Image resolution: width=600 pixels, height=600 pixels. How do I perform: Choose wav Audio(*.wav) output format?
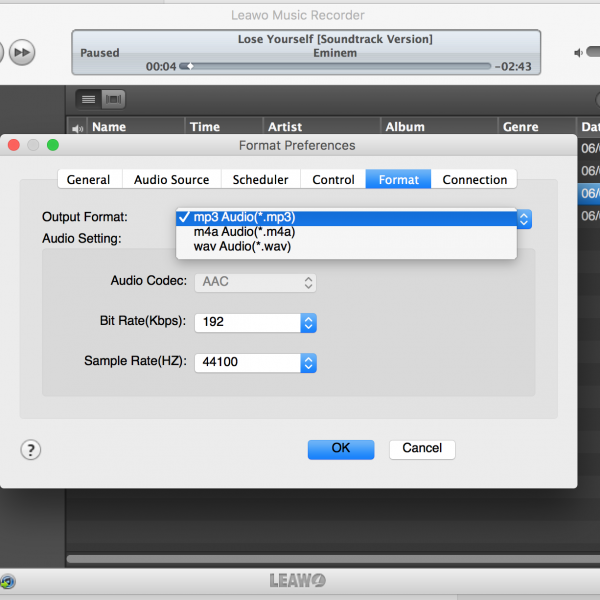(x=346, y=246)
